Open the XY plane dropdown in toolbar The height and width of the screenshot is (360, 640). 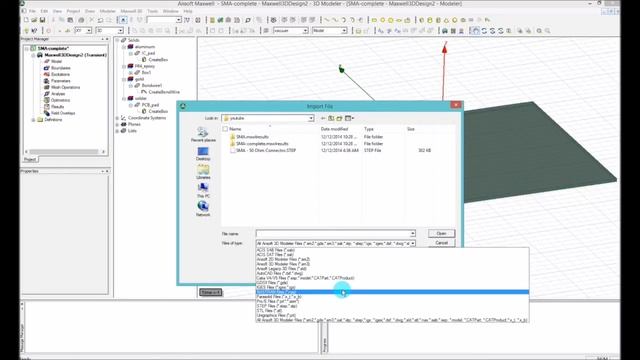89,31
